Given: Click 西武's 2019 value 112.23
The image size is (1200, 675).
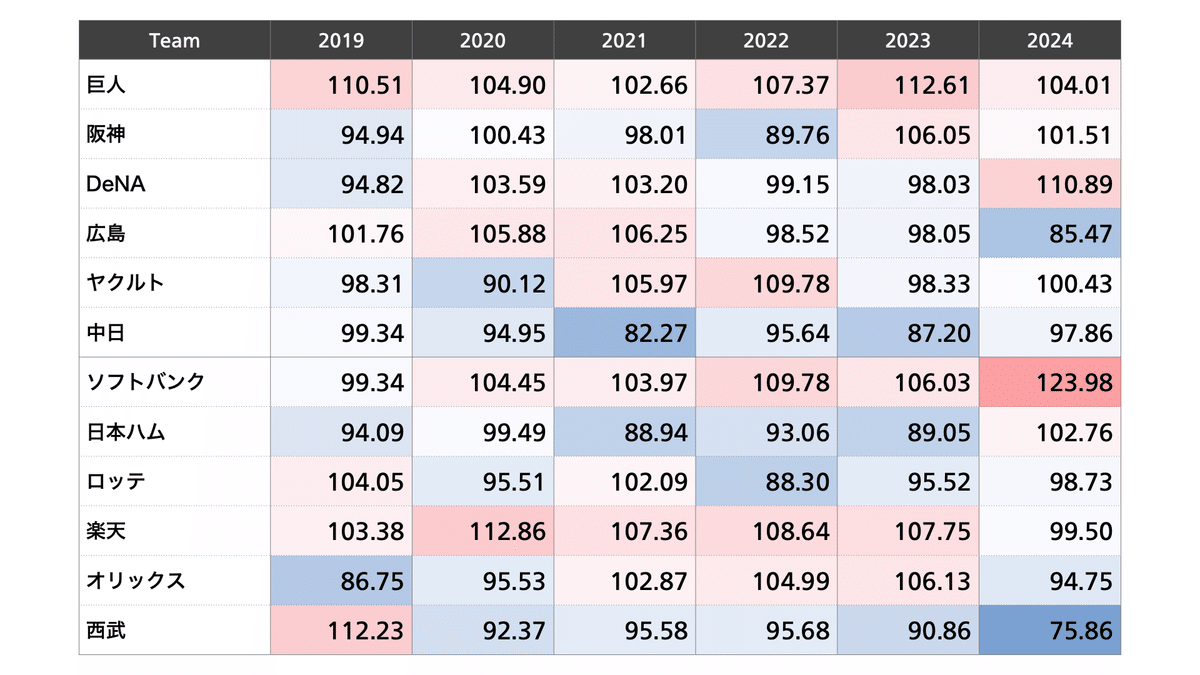Looking at the screenshot, I should [341, 630].
